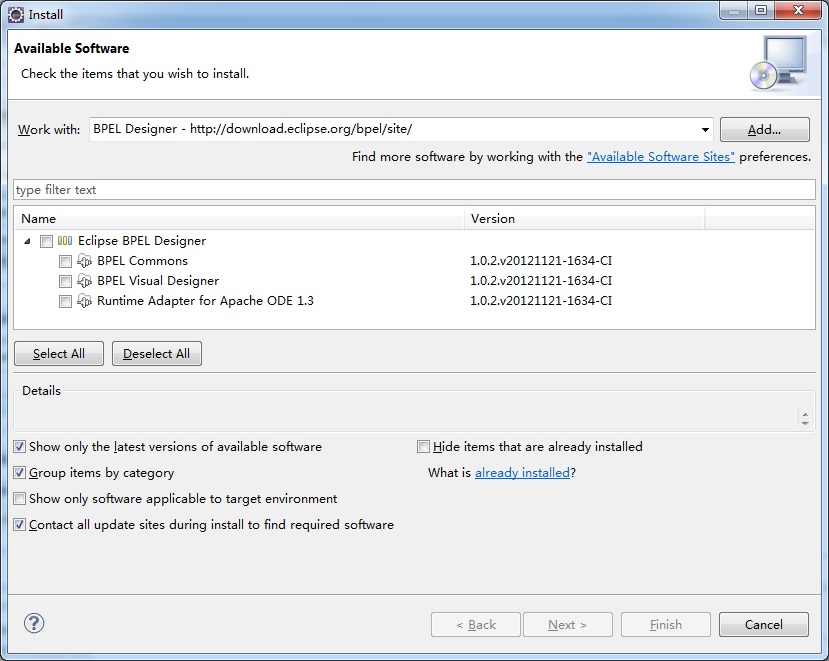The width and height of the screenshot is (829, 661).
Task: Click the Details pane down stepper arrow
Action: [x=805, y=423]
